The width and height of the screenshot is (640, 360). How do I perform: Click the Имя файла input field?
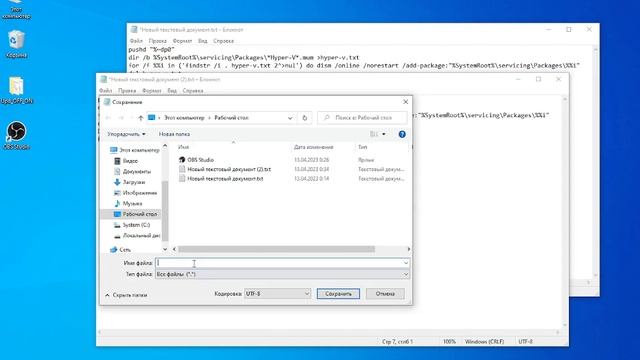[279, 263]
